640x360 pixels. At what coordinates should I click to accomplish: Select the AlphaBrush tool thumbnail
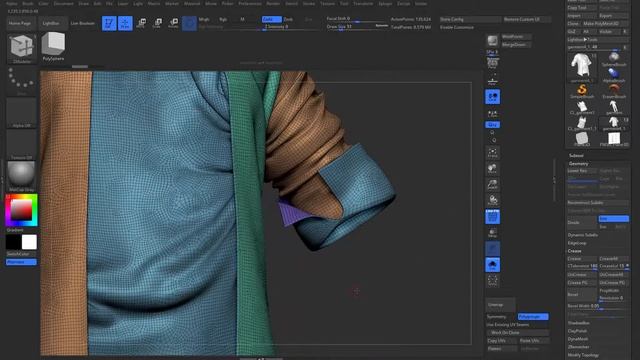click(x=614, y=75)
